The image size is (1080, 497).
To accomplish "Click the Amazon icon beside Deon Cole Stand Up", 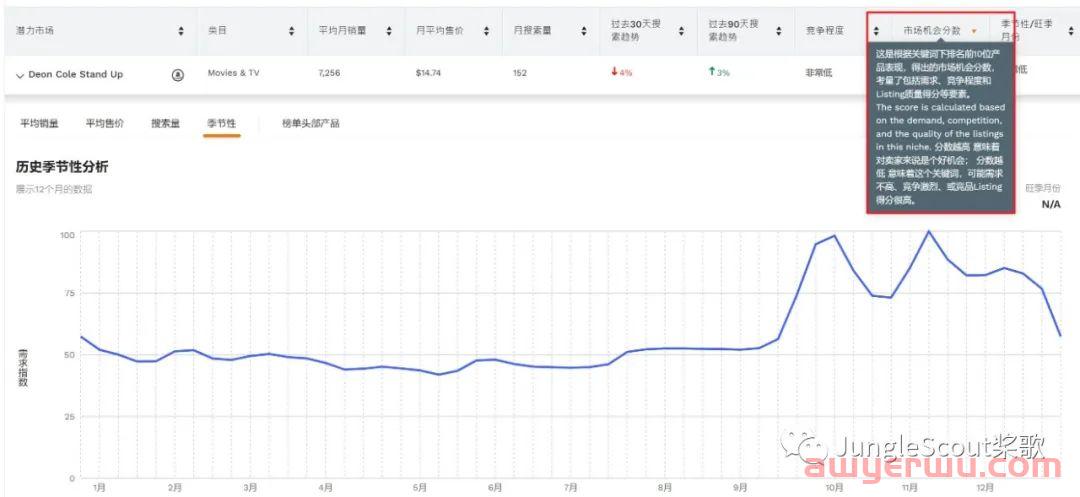I will click(178, 74).
